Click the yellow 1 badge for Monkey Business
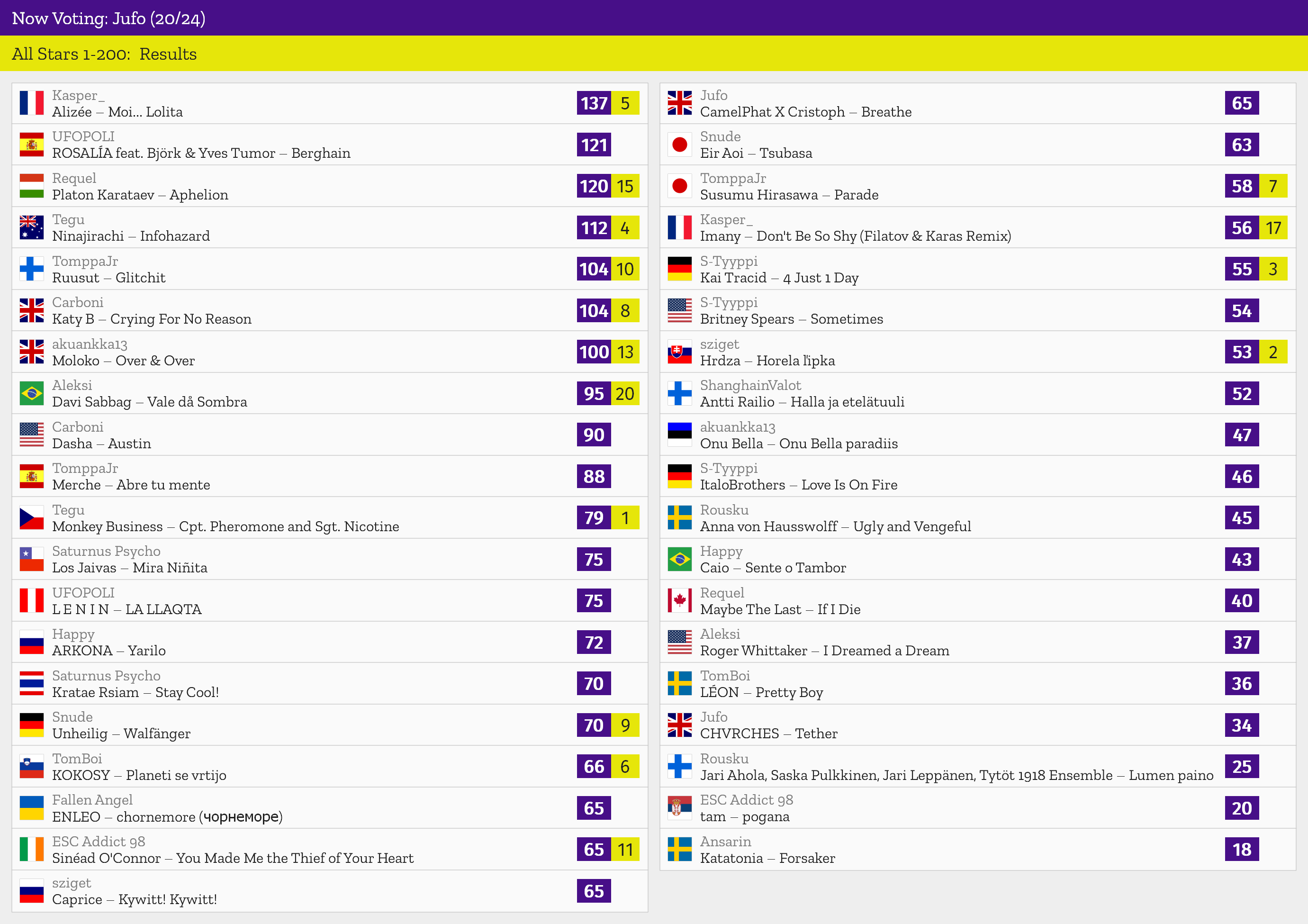The height and width of the screenshot is (924, 1308). (x=625, y=518)
